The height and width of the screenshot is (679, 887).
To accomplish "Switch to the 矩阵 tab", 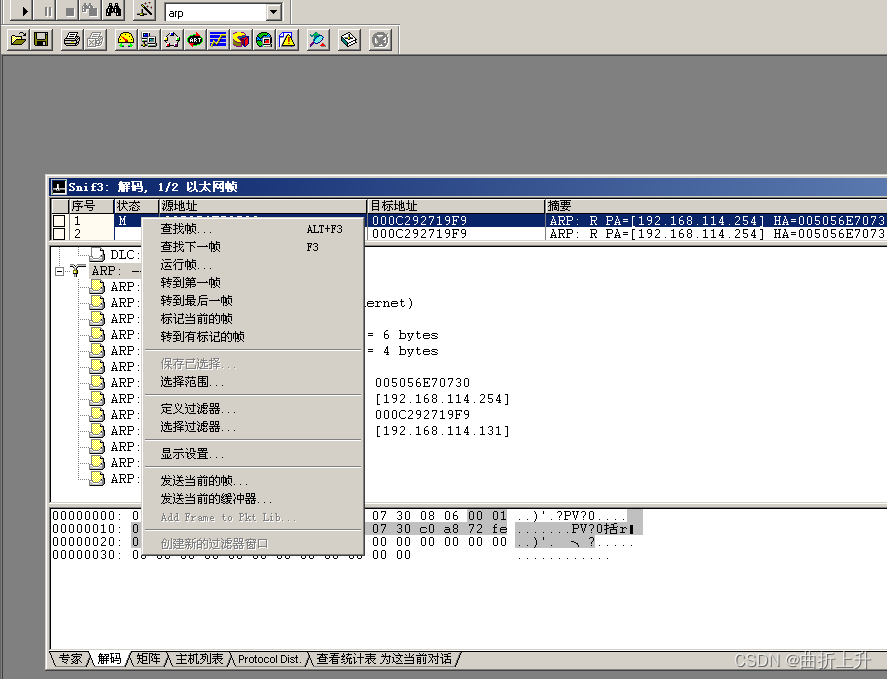I will (x=148, y=659).
